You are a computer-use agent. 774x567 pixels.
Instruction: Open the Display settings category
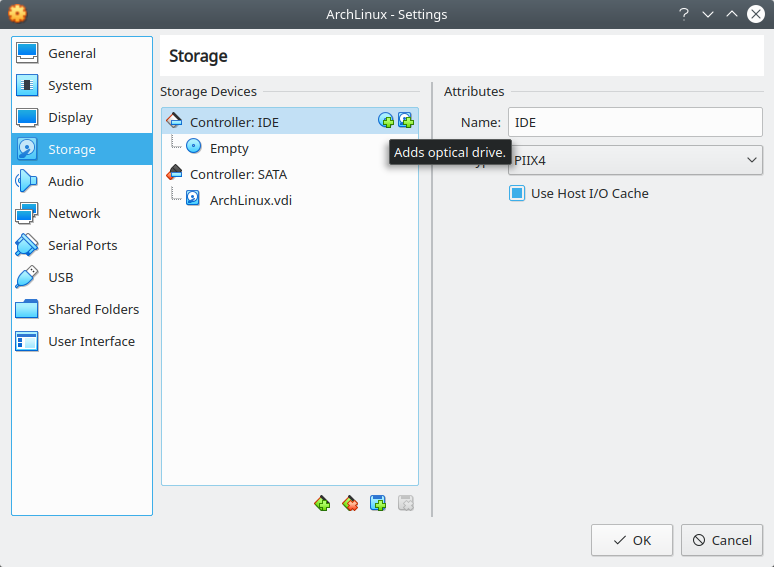82,117
